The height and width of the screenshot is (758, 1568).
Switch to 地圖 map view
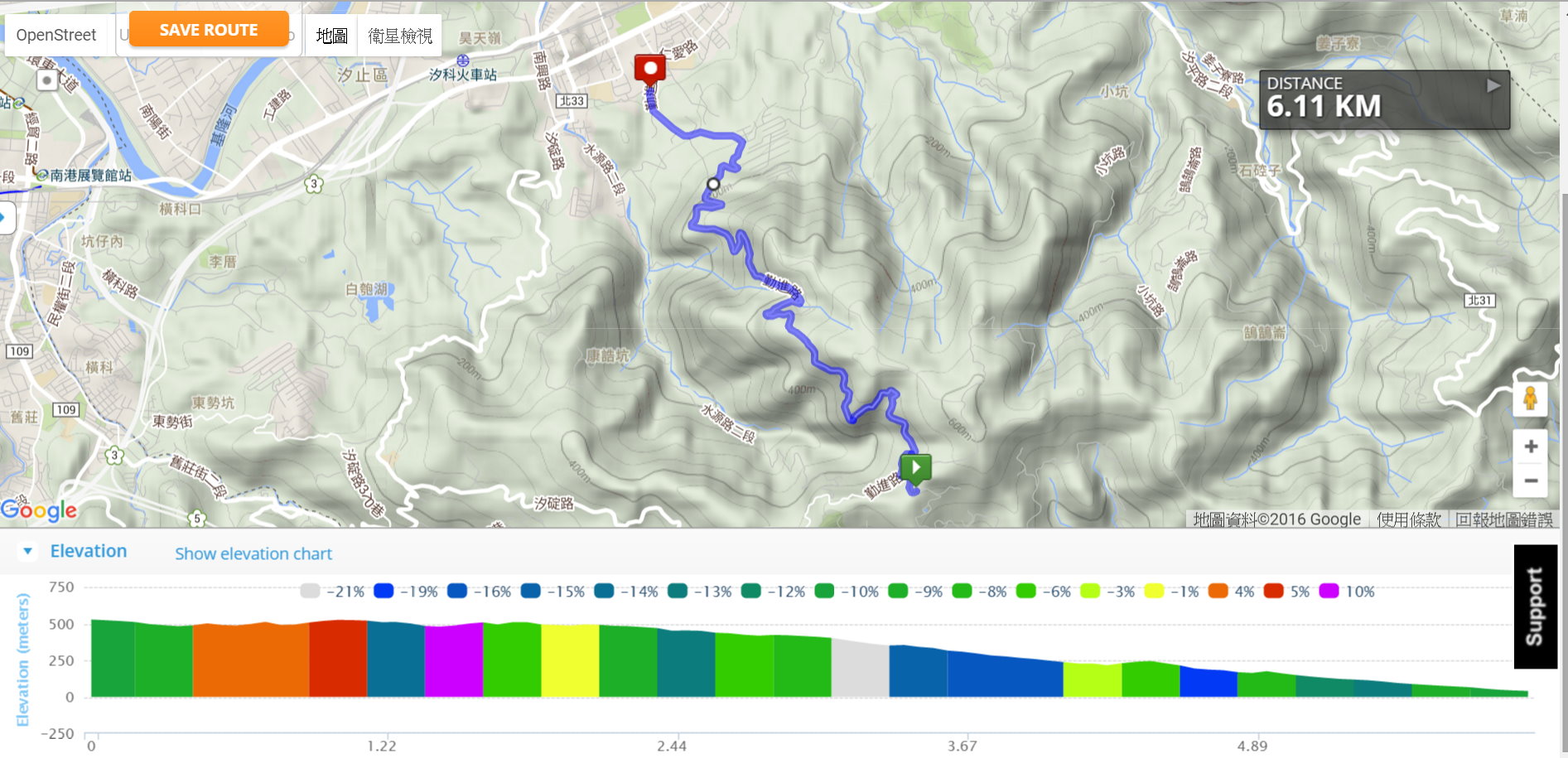point(332,36)
